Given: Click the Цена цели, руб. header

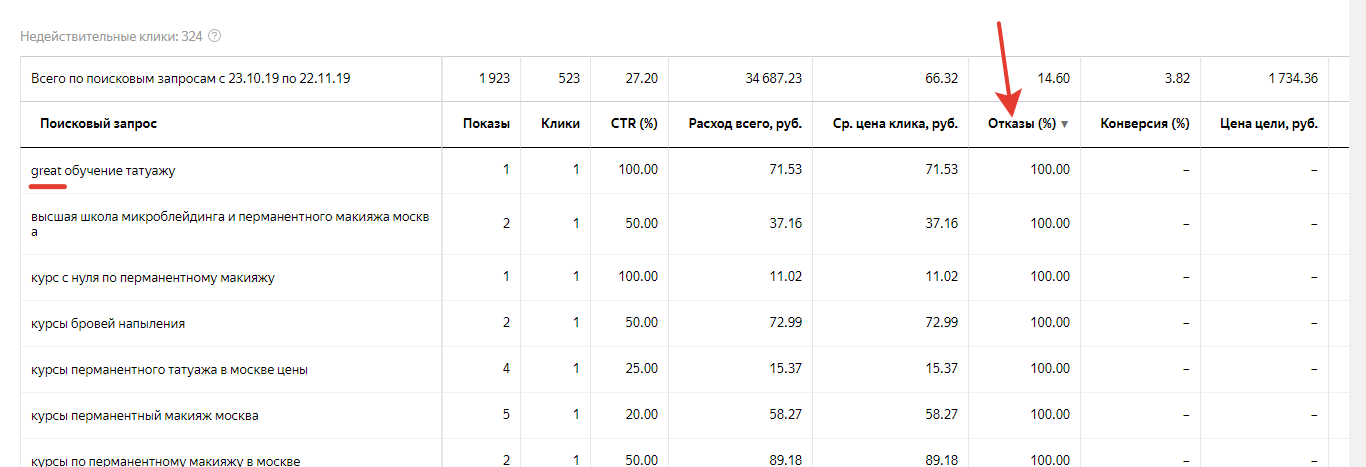Looking at the screenshot, I should pos(1269,124).
